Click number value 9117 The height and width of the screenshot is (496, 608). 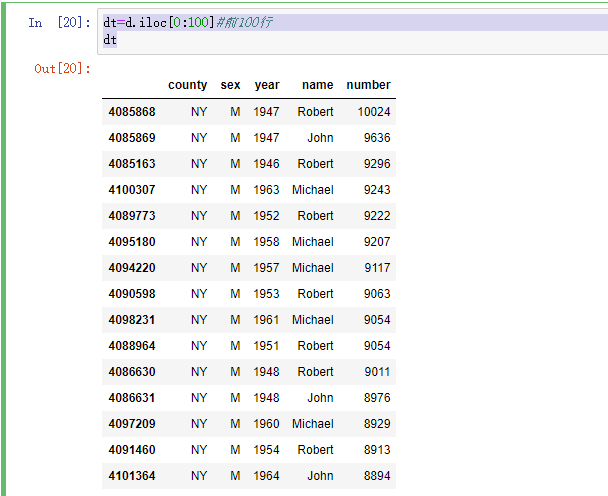377,268
